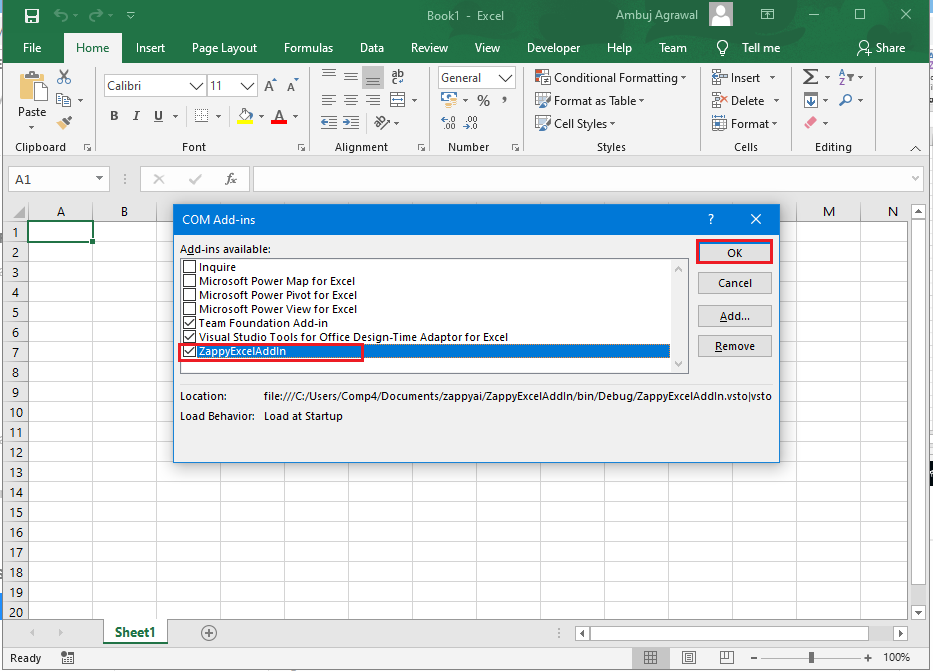Click the Format Painter brush icon

point(65,122)
